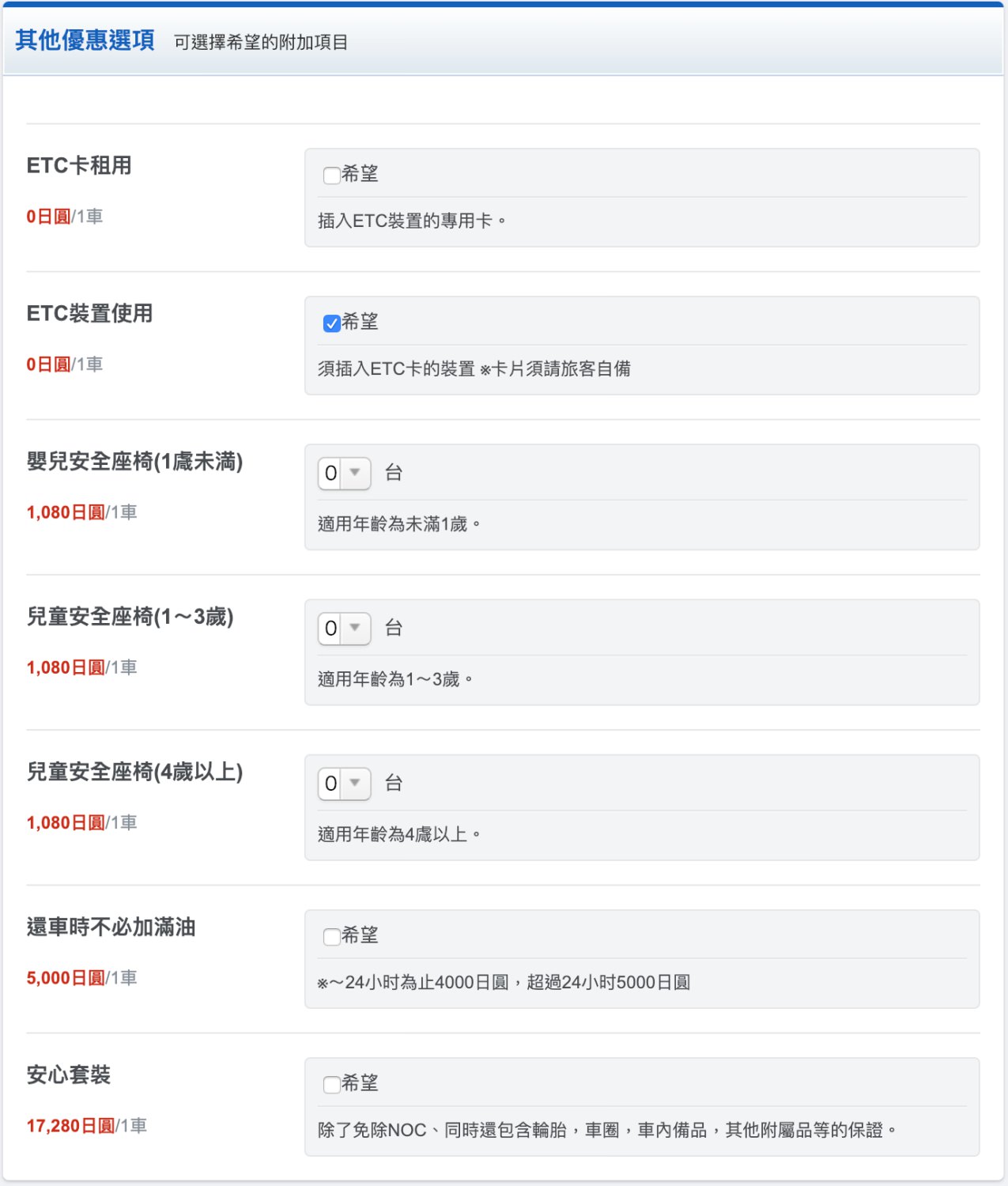Click the 其他優惠選項 heading

pos(85,40)
